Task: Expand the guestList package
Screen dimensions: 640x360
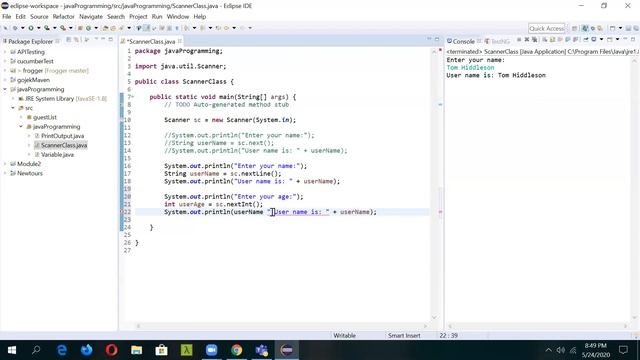Action: 21,117
